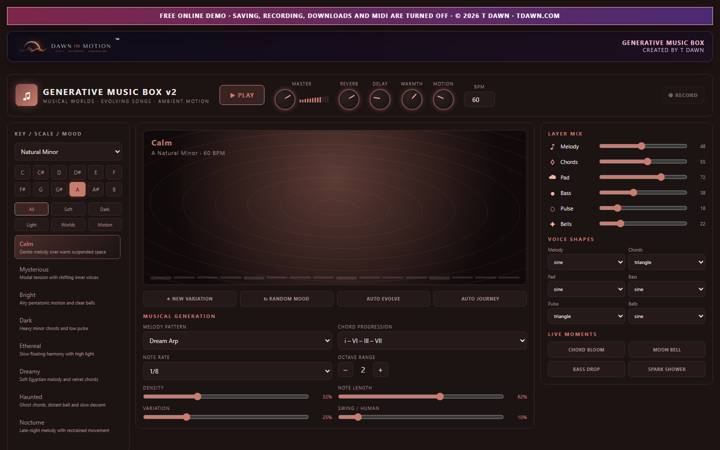Image resolution: width=720 pixels, height=450 pixels.
Task: Switch to the Dark mood filter tab
Action: pos(105,209)
